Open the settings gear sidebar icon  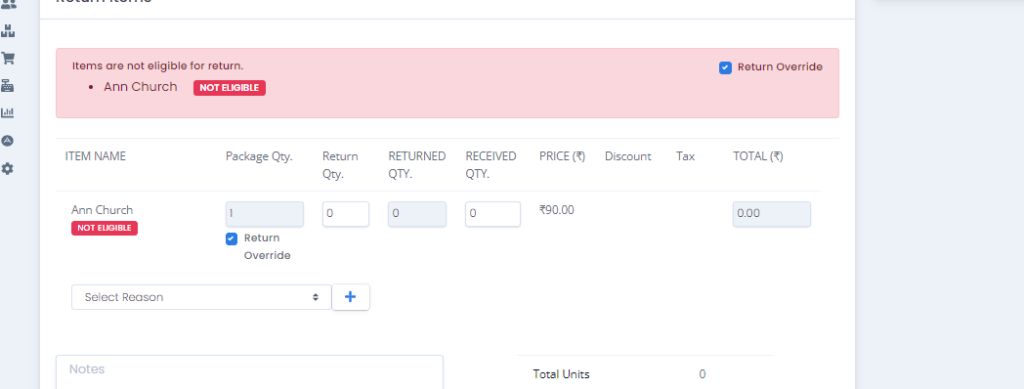click(x=8, y=168)
